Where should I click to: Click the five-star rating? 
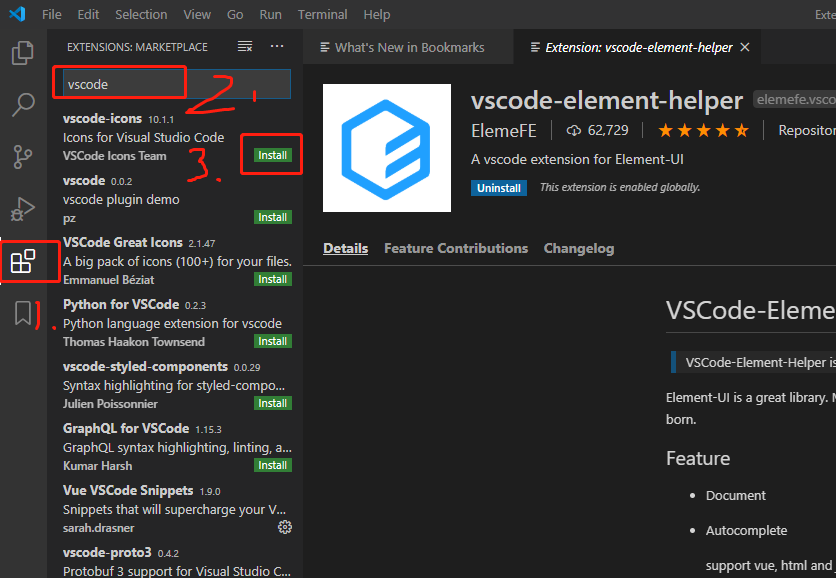pyautogui.click(x=703, y=130)
